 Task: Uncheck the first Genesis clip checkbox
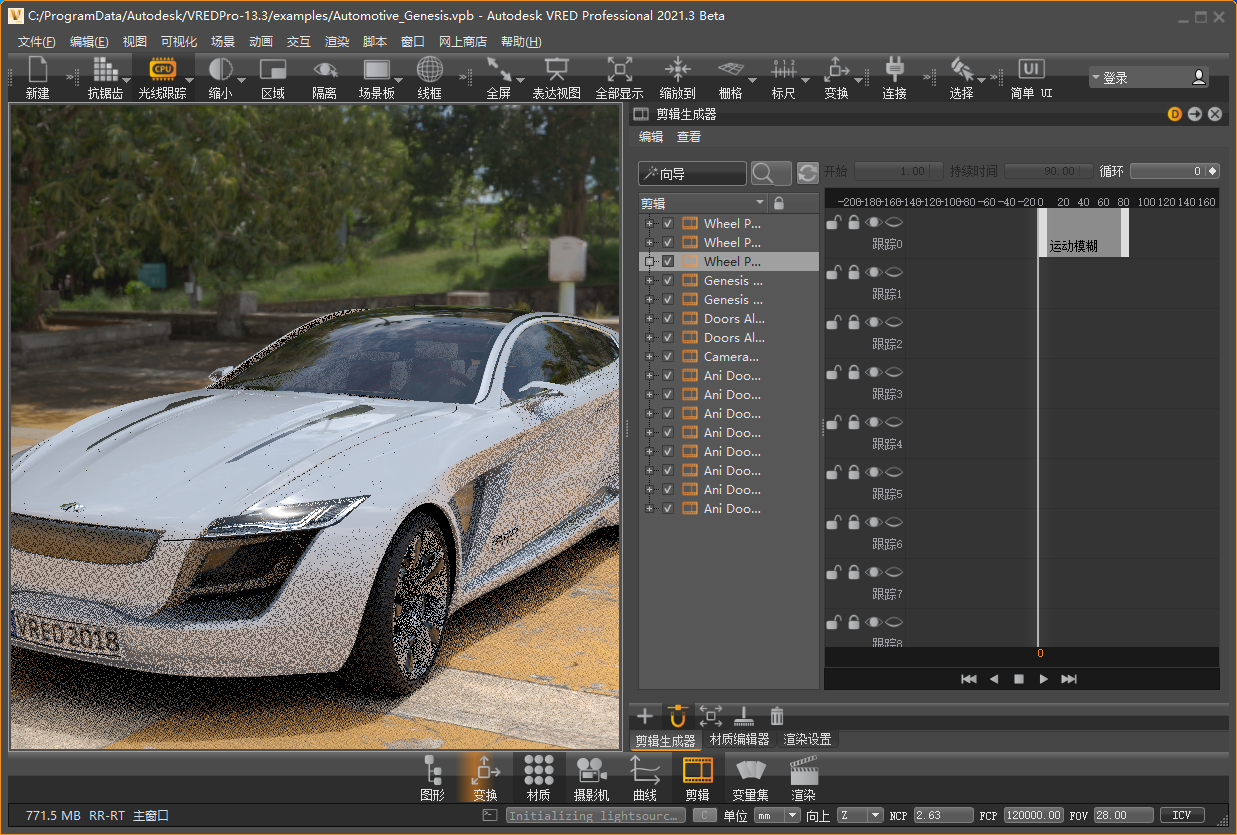[668, 281]
